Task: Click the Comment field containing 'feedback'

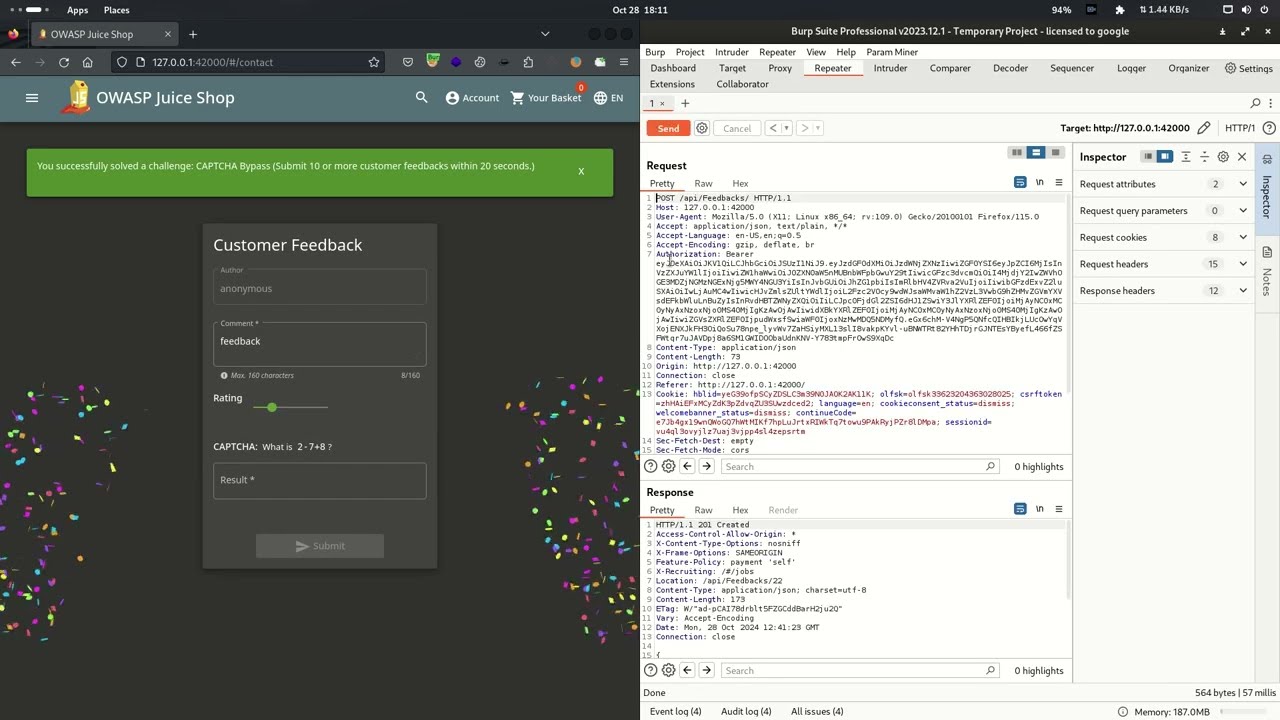Action: (x=319, y=342)
